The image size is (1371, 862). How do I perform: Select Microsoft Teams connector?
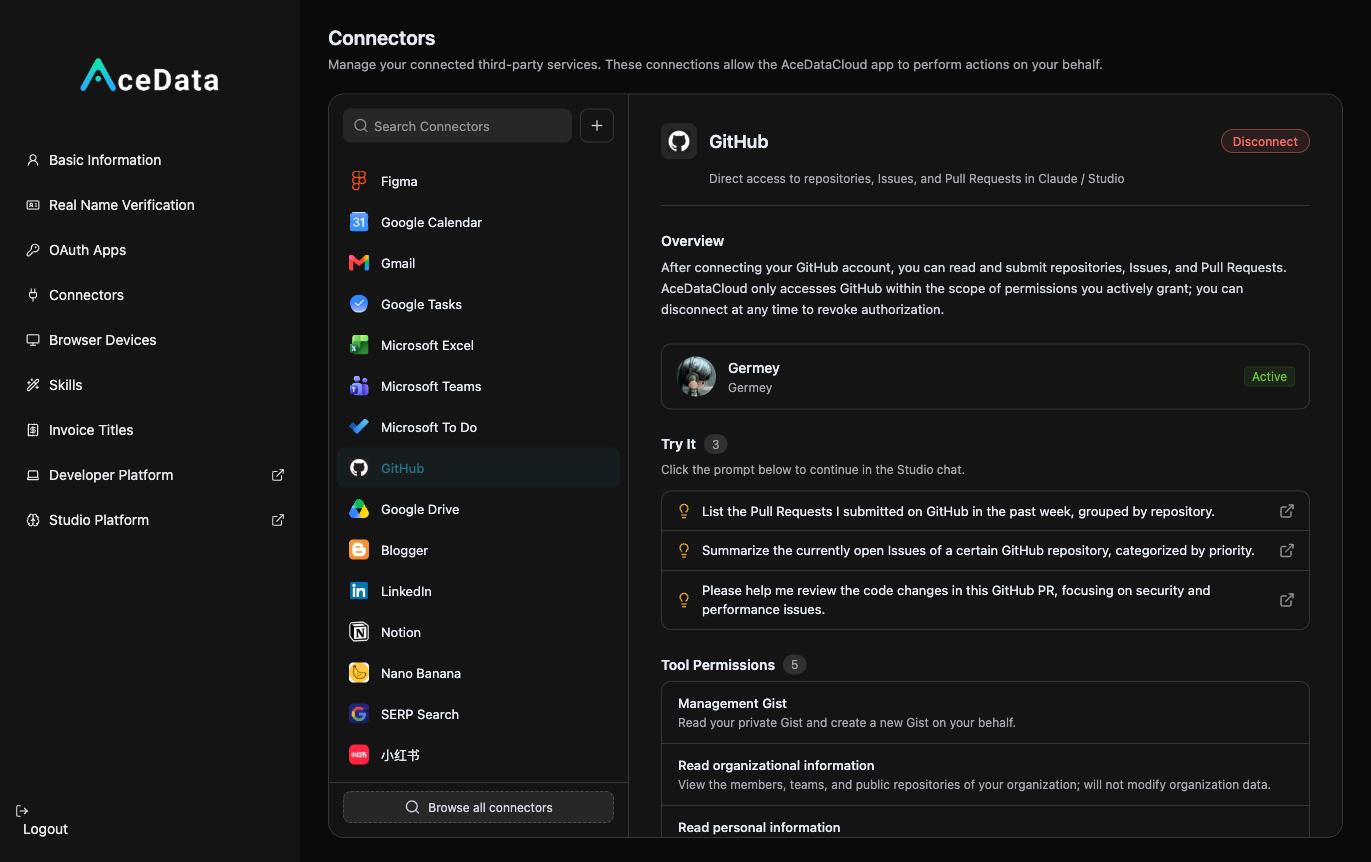(x=478, y=386)
